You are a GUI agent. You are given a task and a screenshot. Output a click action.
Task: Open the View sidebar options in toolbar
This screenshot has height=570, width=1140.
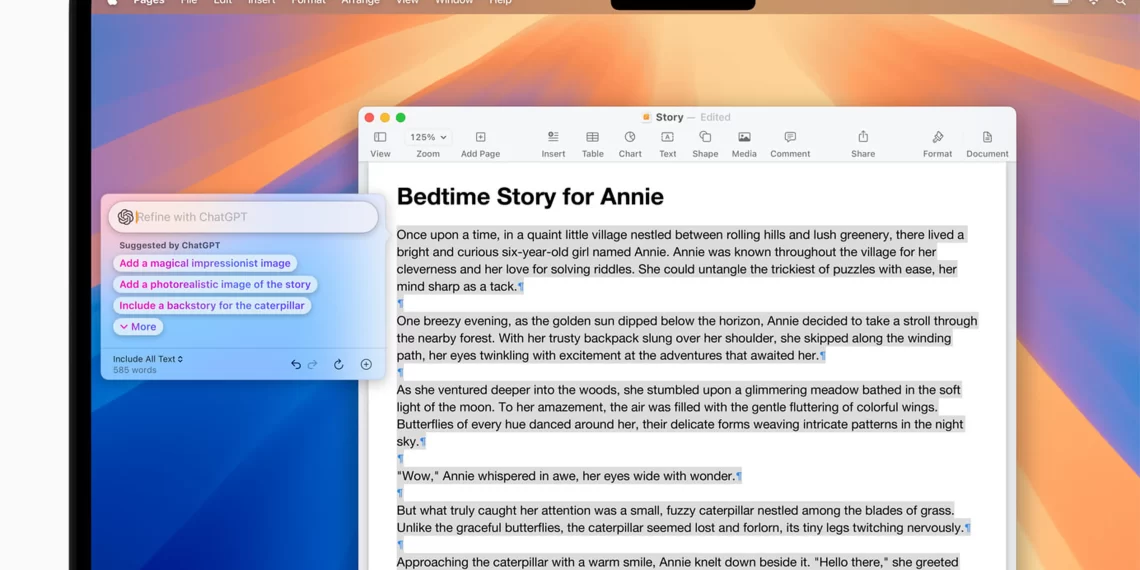(380, 138)
